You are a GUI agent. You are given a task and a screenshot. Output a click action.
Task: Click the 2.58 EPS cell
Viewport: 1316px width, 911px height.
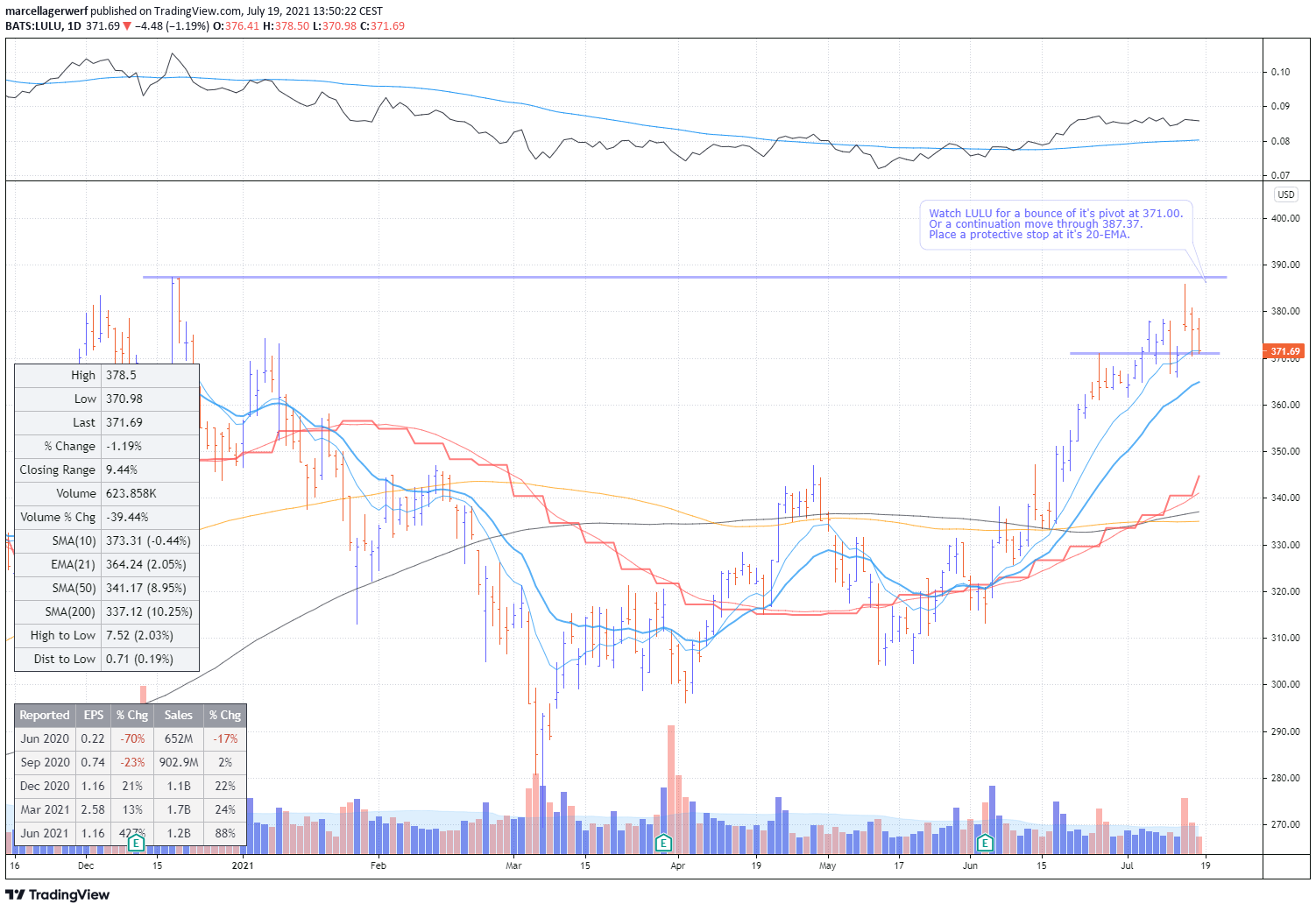pos(93,809)
